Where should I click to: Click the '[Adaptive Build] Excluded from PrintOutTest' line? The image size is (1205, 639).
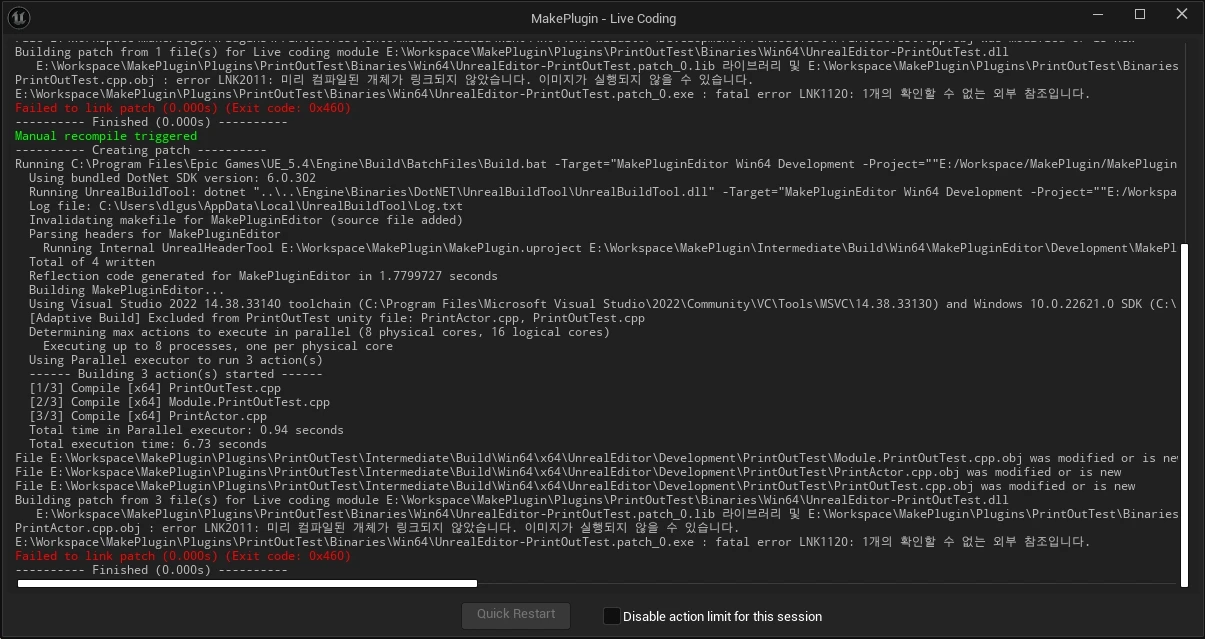337,318
